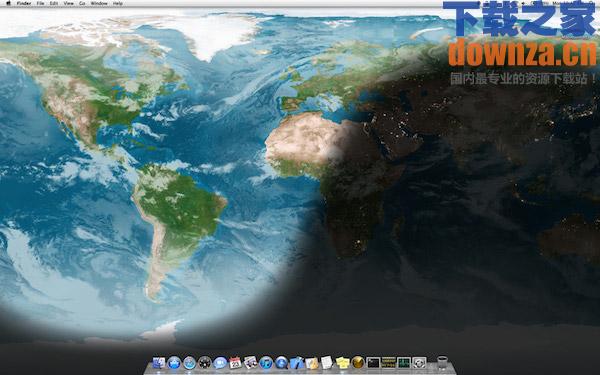Open the Preview photos icon in Dock
Viewport: 600px width, 375px height.
click(x=251, y=362)
